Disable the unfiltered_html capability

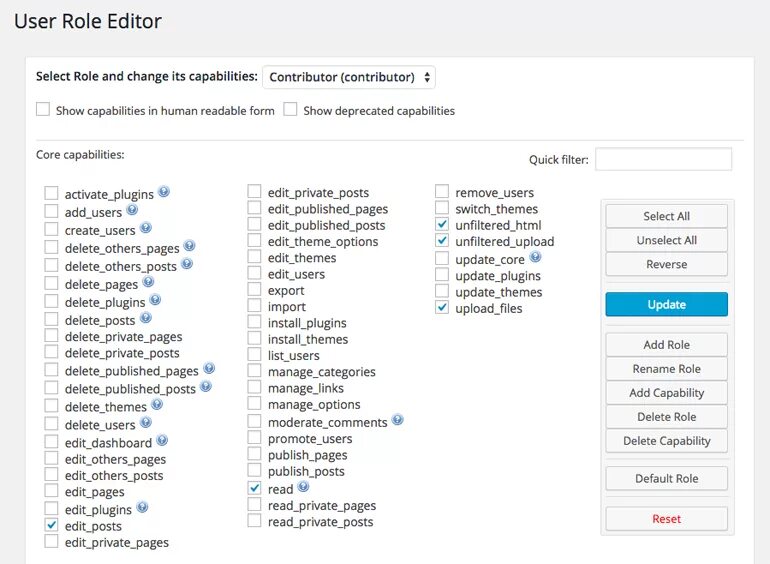pyautogui.click(x=442, y=224)
